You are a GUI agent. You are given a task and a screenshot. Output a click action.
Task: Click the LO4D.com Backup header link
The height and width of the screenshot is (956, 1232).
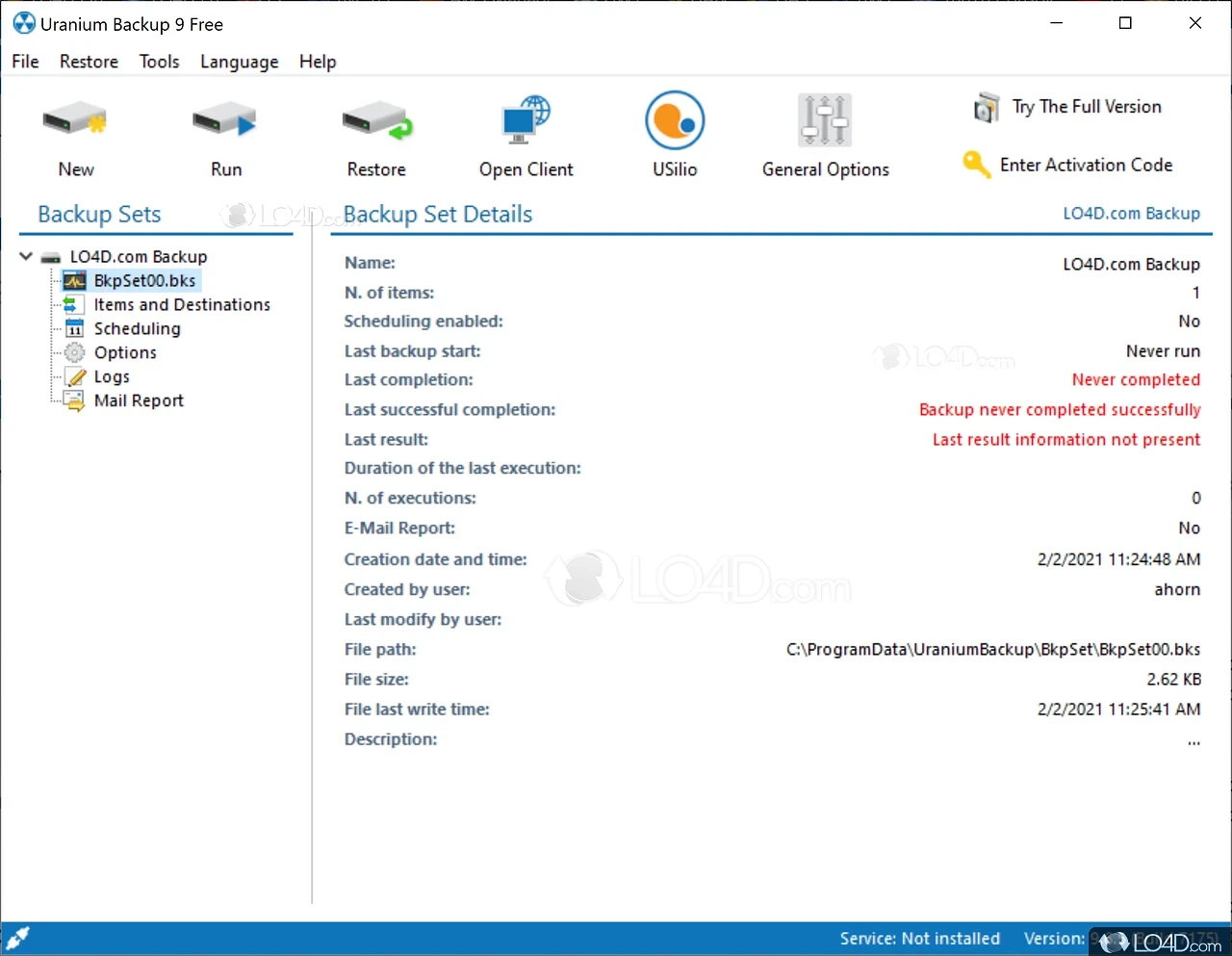click(1131, 214)
